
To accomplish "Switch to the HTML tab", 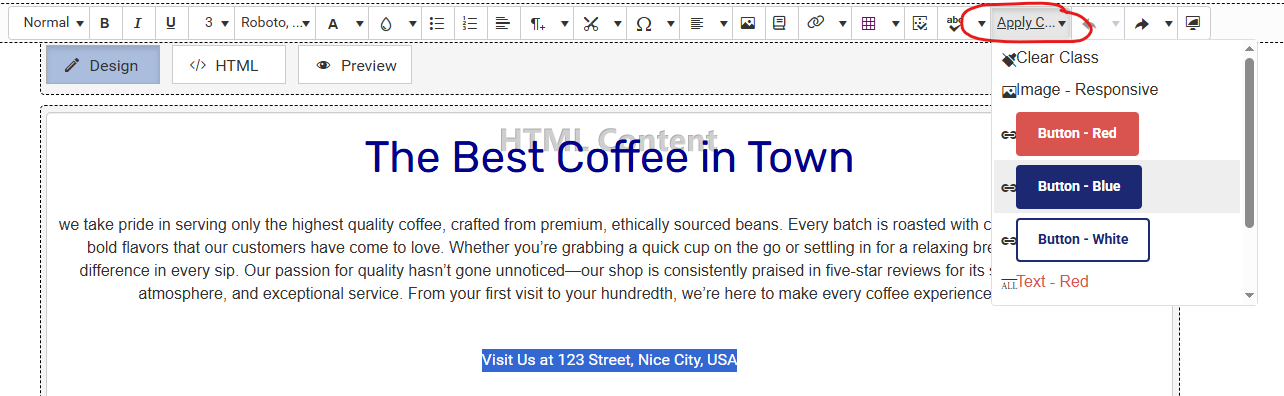I will tap(228, 66).
